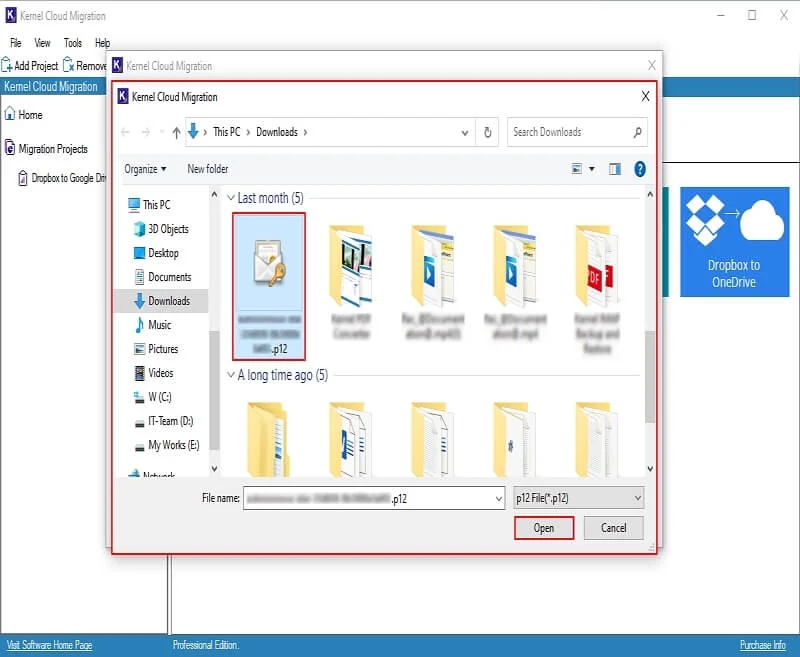Click the navigation pane scroll-up arrow
This screenshot has width=800, height=657.
(x=214, y=195)
